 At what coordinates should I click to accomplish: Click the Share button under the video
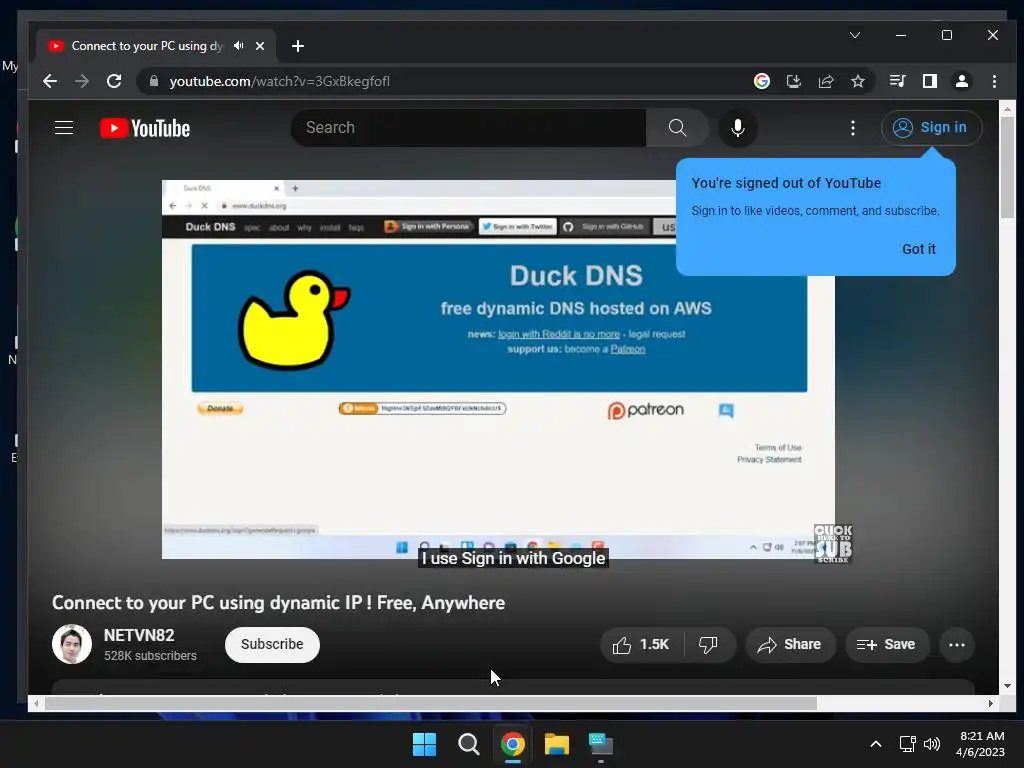pyautogui.click(x=790, y=645)
